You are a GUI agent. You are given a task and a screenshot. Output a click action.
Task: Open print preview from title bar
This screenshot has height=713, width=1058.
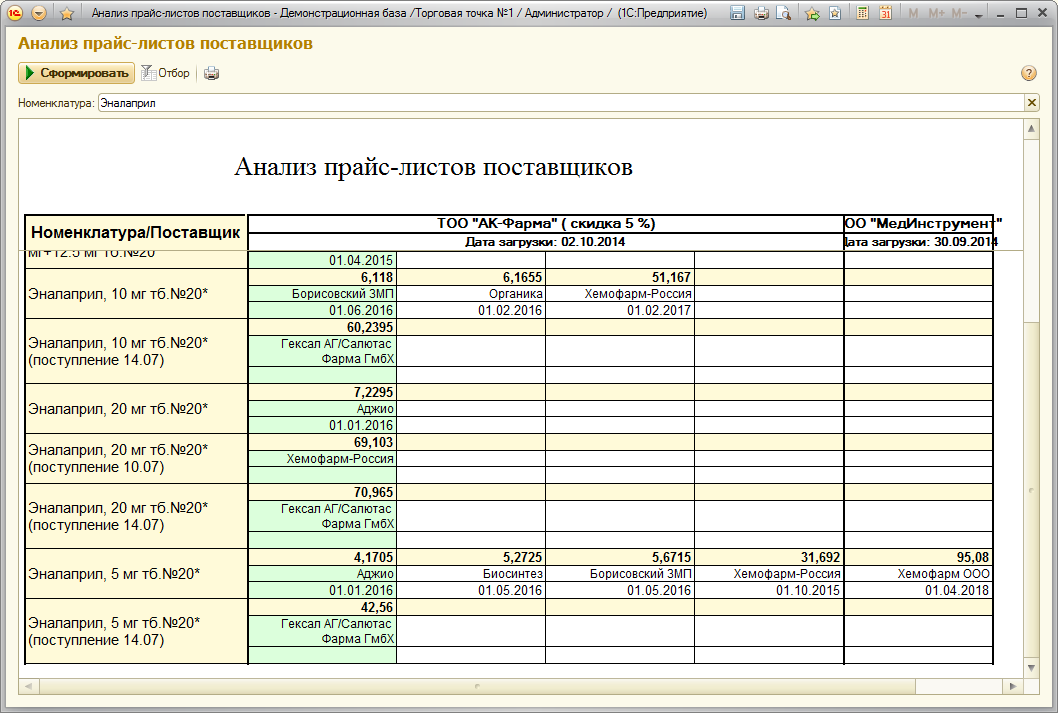point(783,13)
